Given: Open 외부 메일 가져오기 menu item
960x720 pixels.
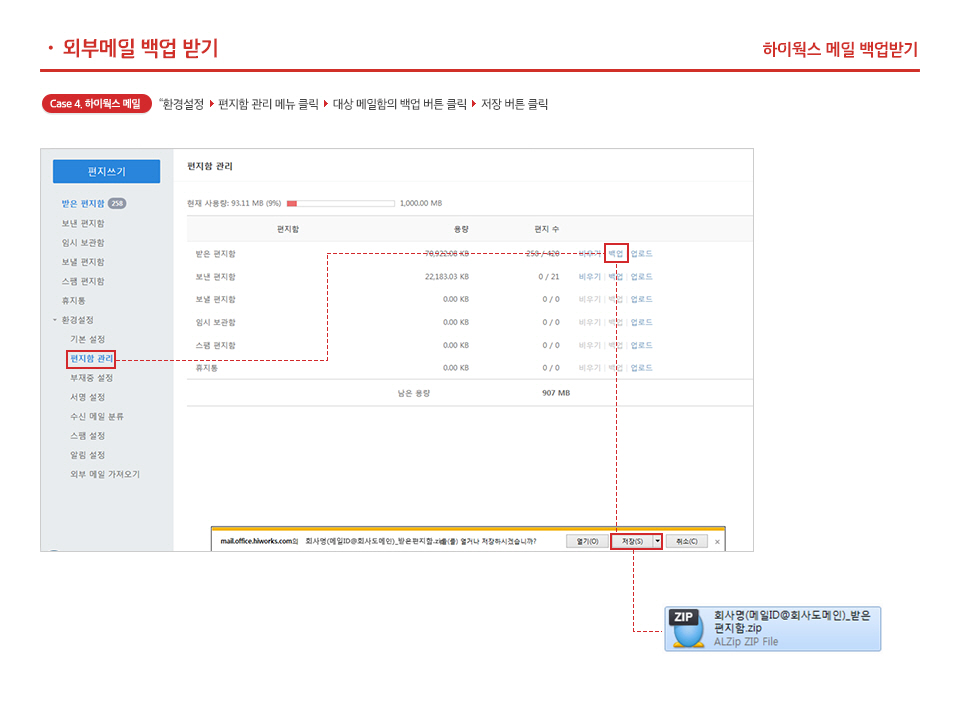Looking at the screenshot, I should coord(105,474).
